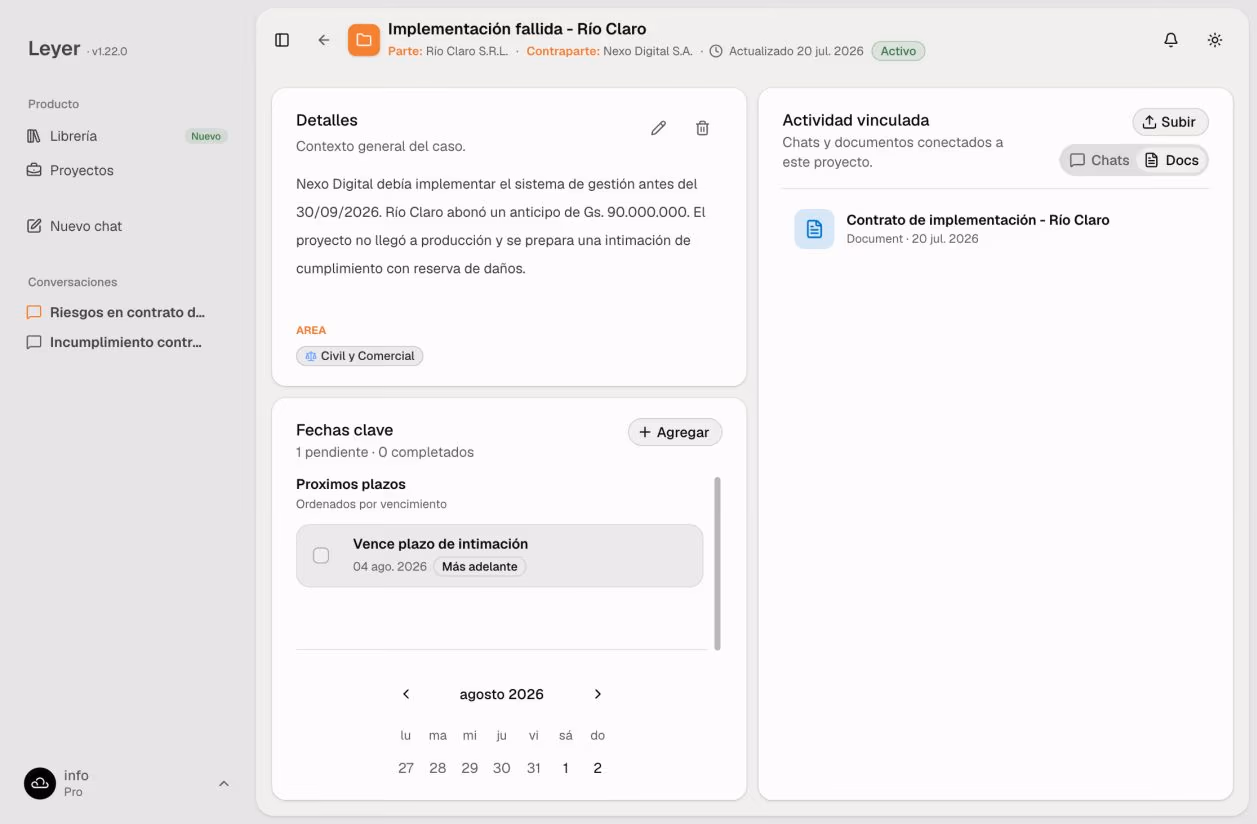The height and width of the screenshot is (824, 1257).
Task: Select day 1 in agosto calendar
Action: [566, 768]
